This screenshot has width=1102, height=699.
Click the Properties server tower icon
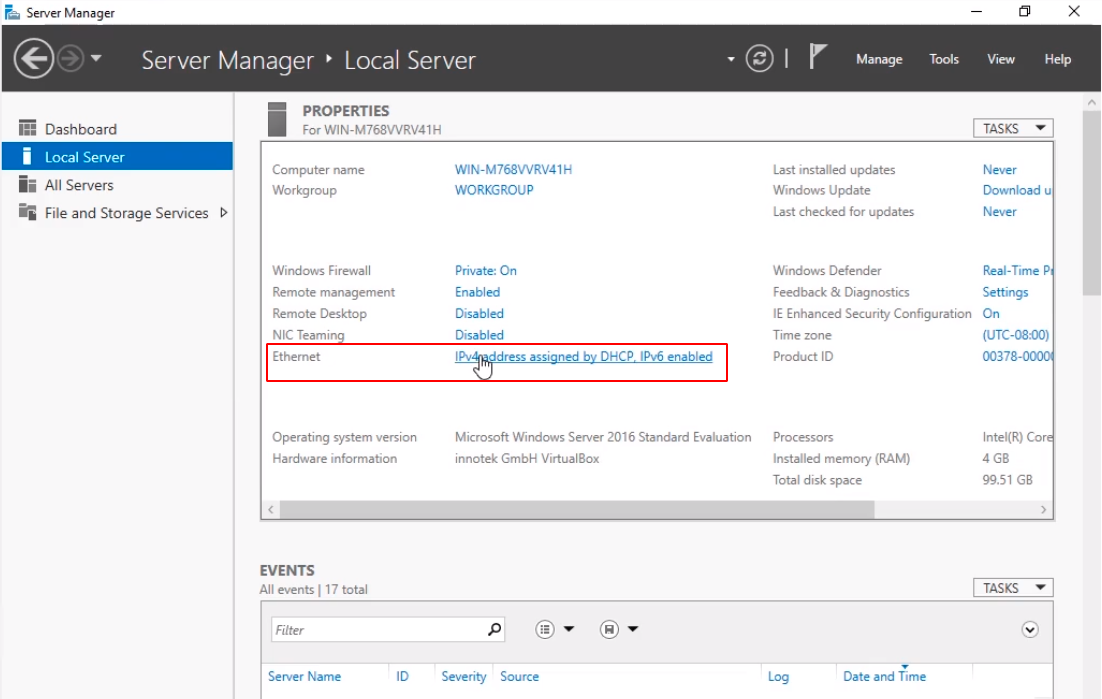(277, 119)
